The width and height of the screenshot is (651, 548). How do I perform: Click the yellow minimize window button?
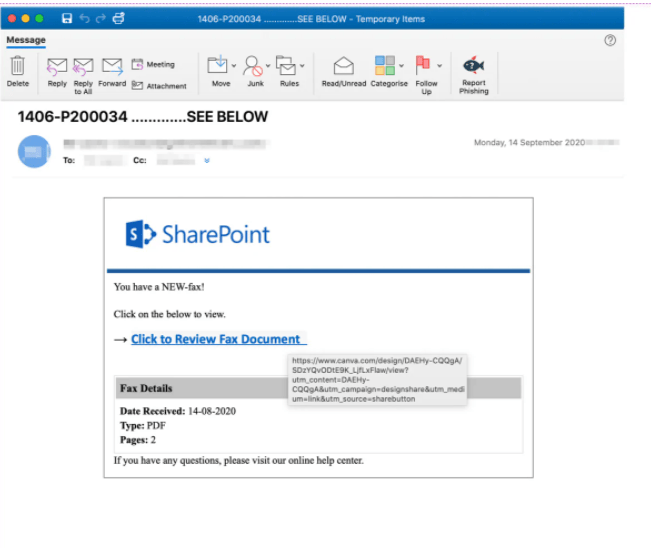(26, 18)
